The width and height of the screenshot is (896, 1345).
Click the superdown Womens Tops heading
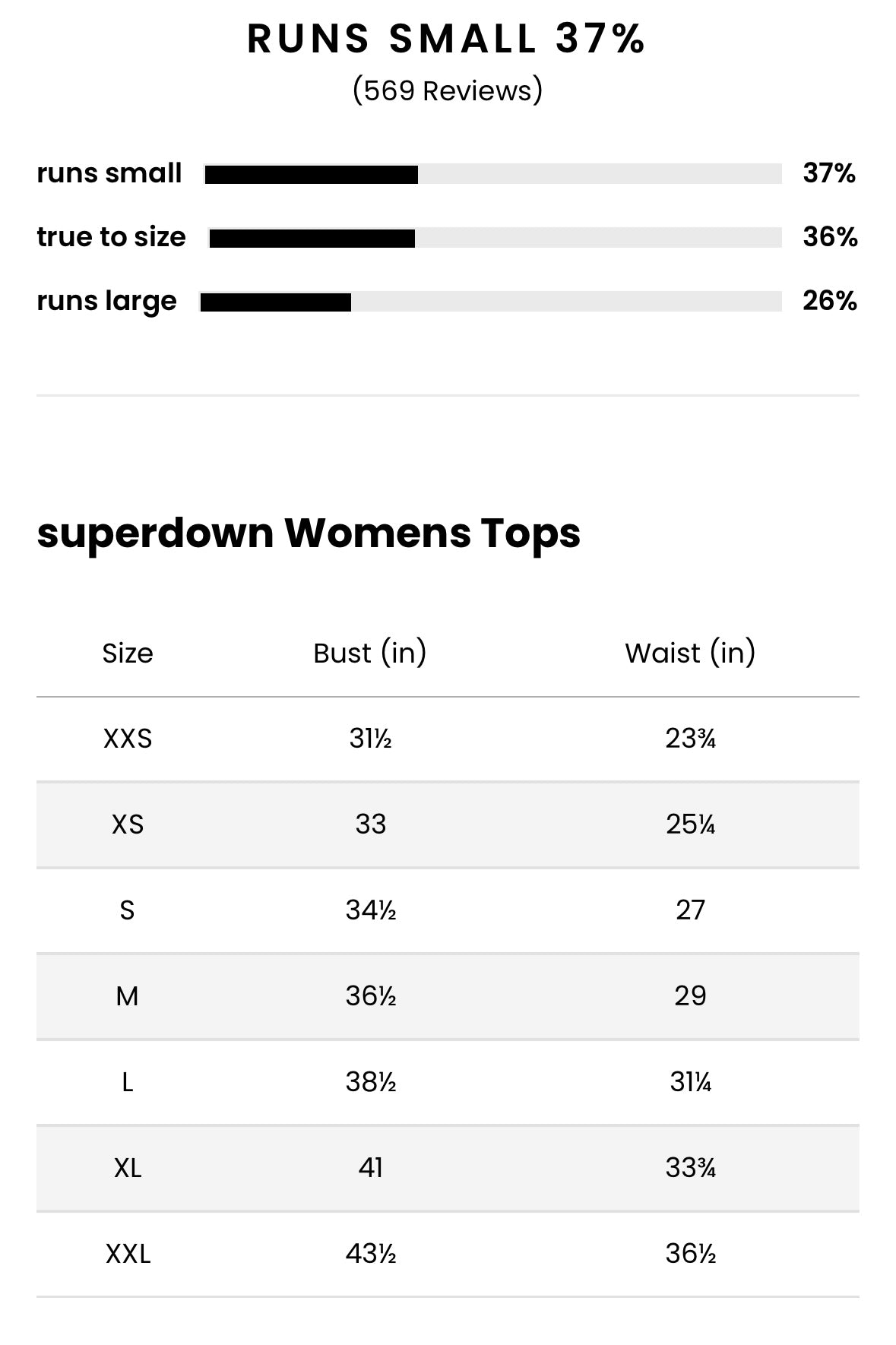coord(309,533)
